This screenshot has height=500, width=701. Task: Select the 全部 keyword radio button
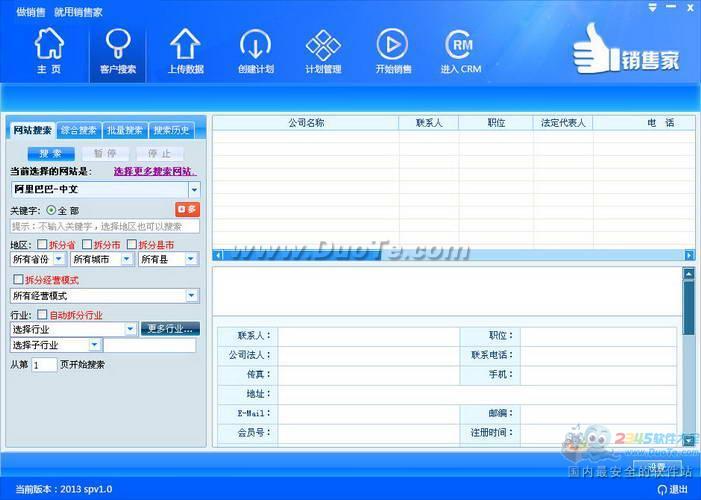[x=51, y=210]
